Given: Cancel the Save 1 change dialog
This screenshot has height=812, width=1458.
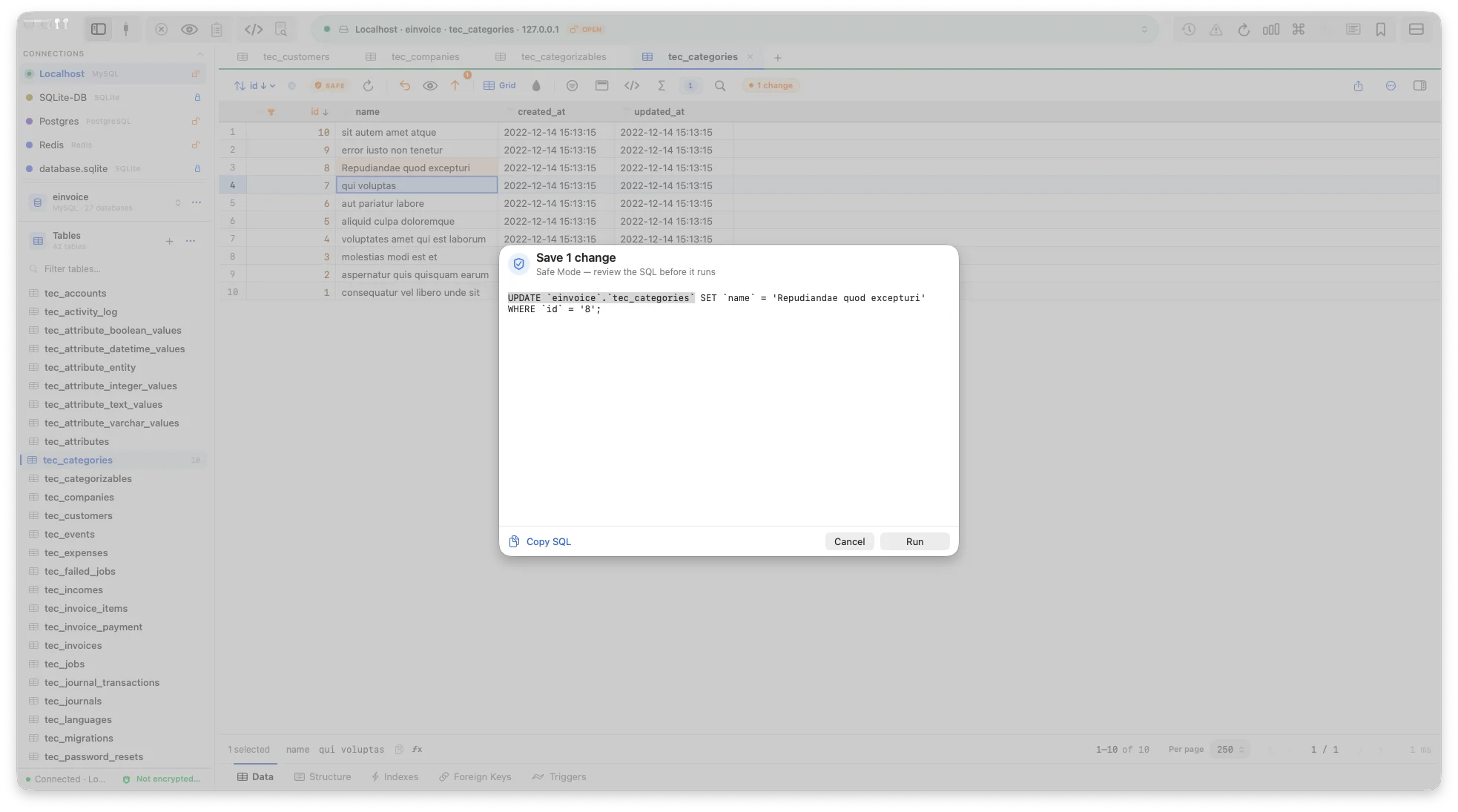Looking at the screenshot, I should tap(849, 541).
